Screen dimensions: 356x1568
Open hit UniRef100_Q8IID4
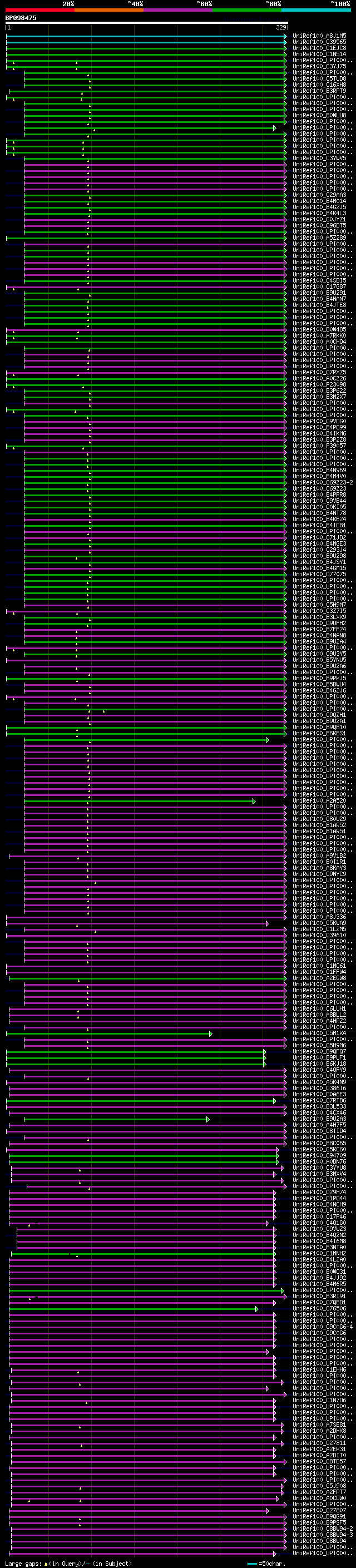tap(319, 1131)
